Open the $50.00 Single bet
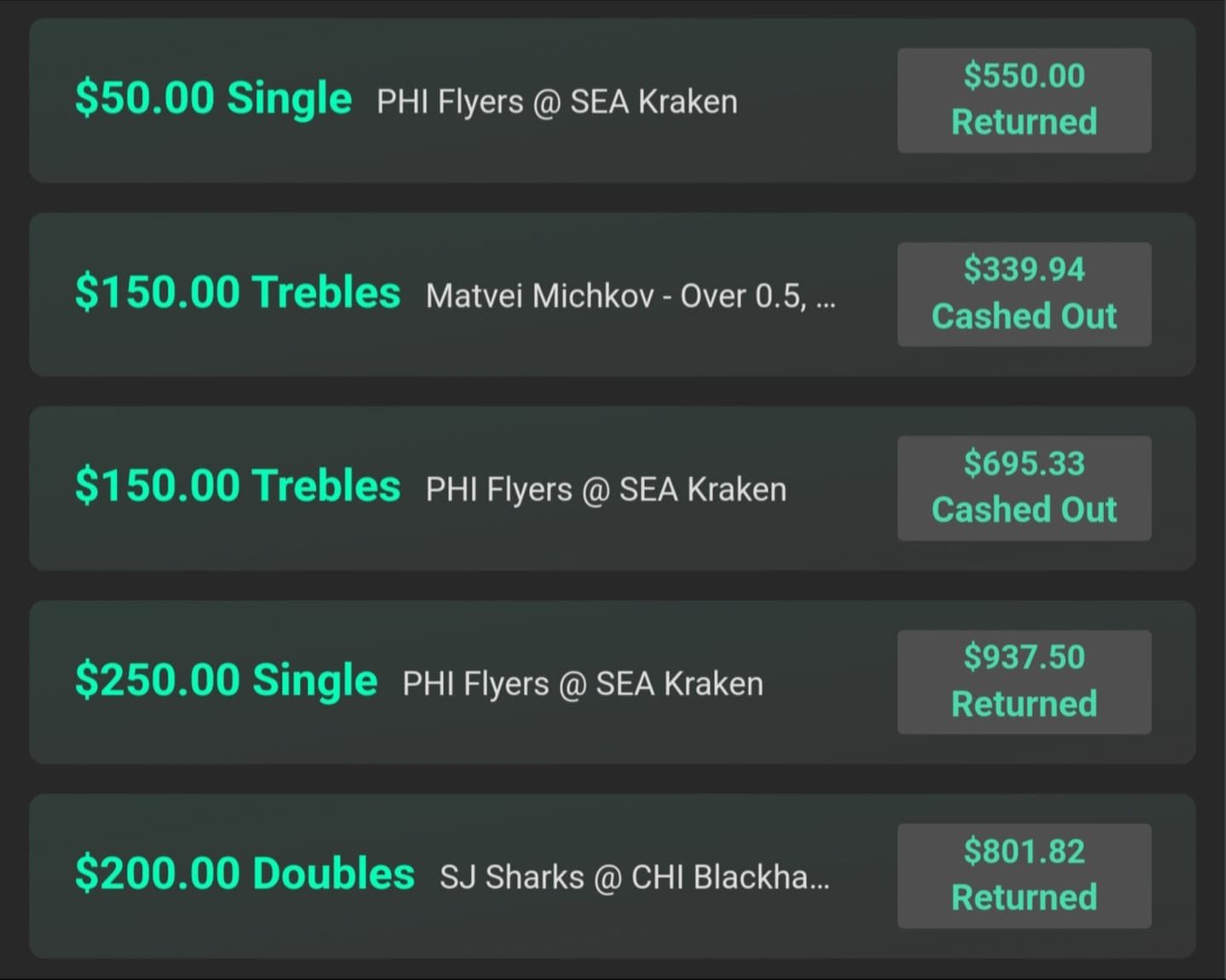1226x980 pixels. coord(213,98)
